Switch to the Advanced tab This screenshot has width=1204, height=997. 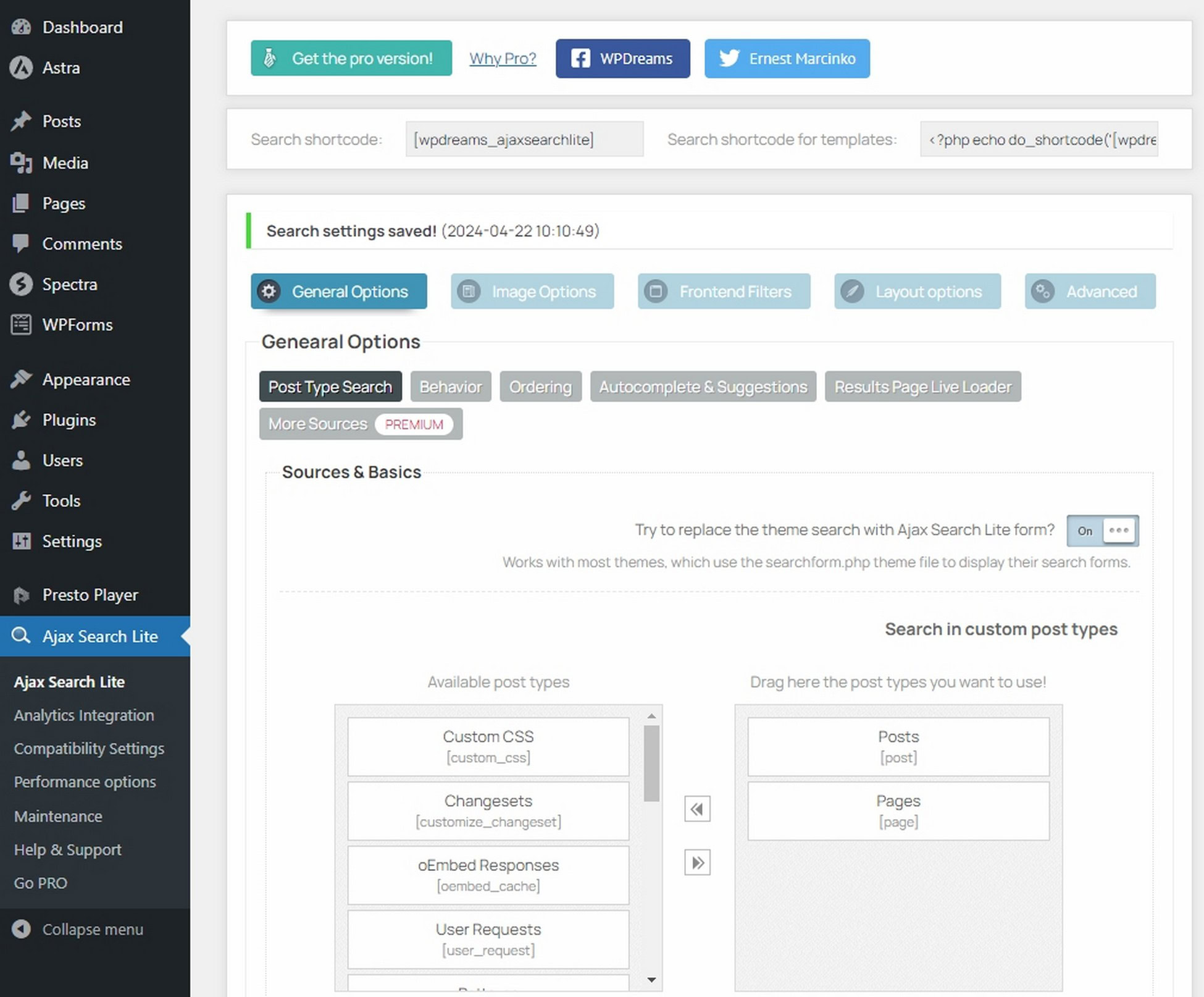tap(1090, 291)
